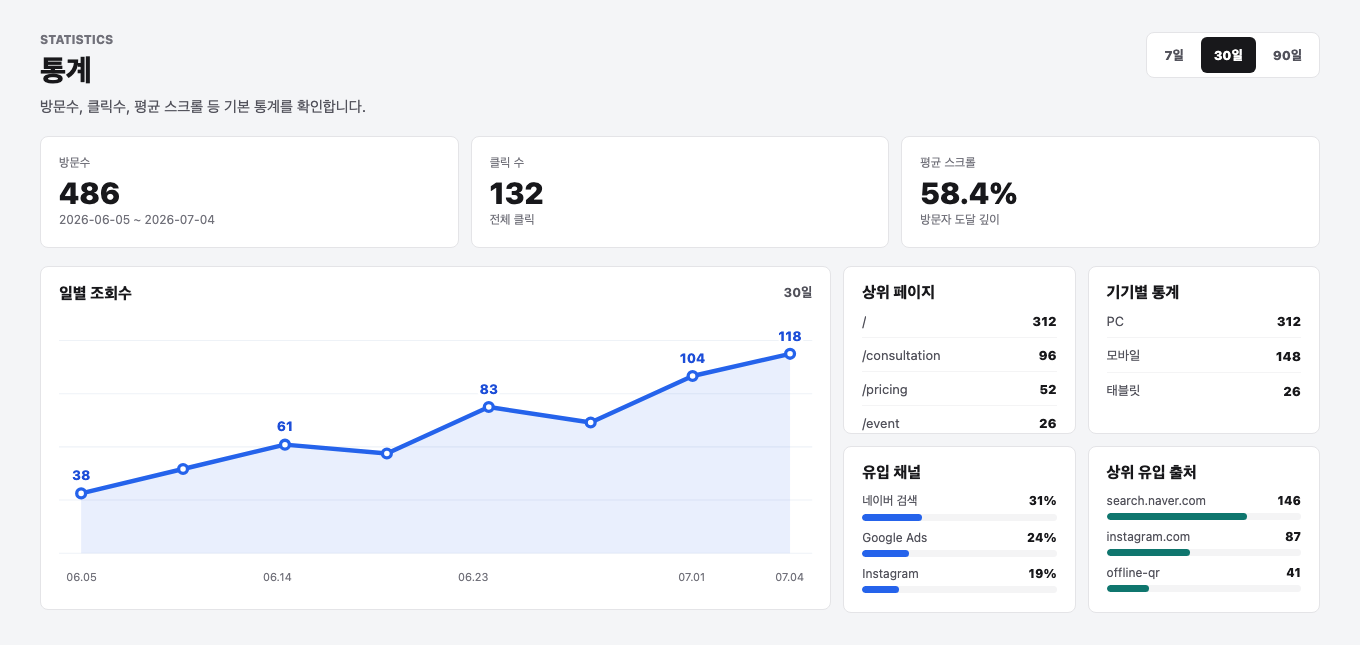Click the chart data point labeled 83
Image resolution: width=1360 pixels, height=645 pixels.
tap(488, 407)
